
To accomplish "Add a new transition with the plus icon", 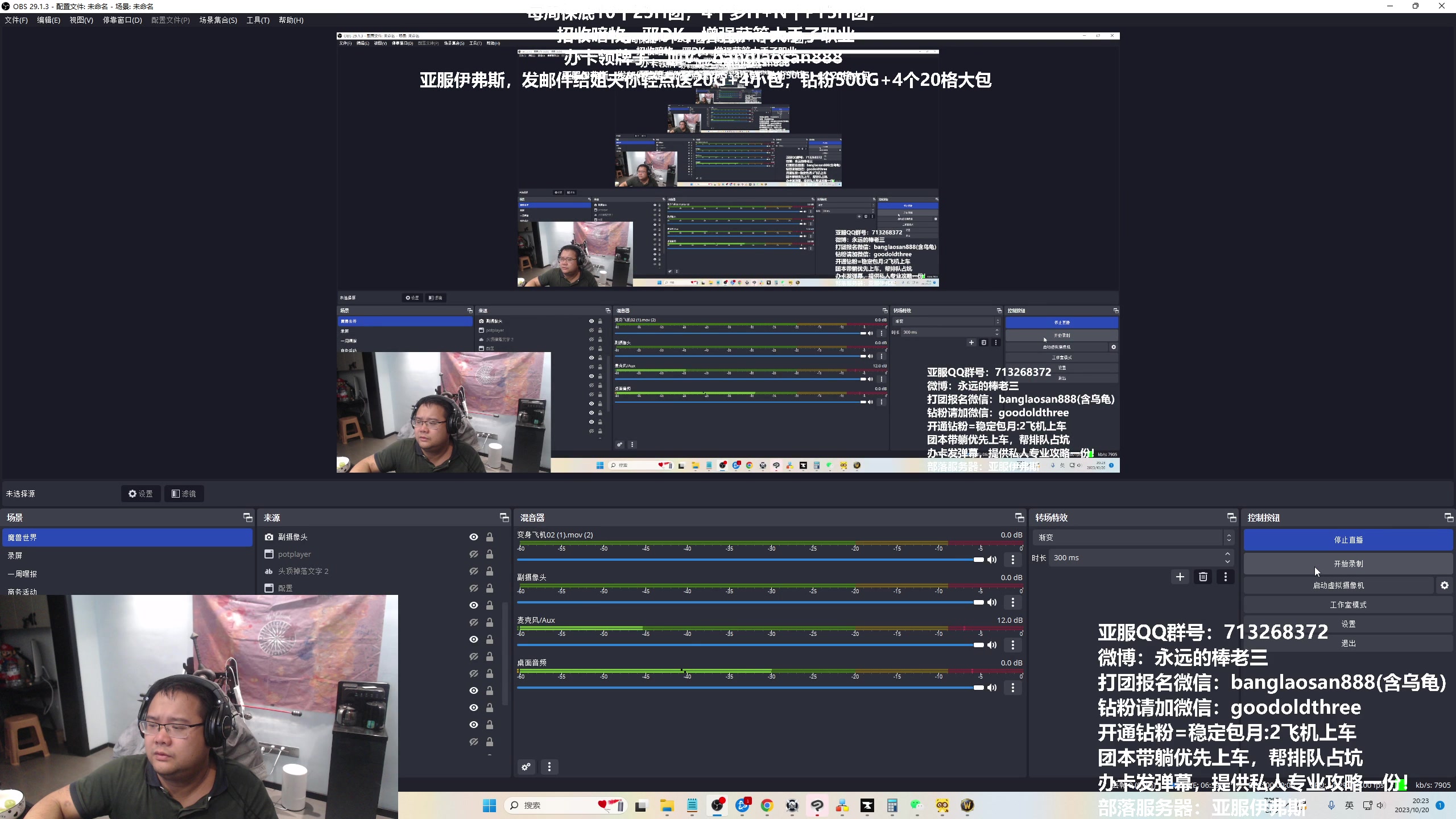I will click(x=1180, y=576).
